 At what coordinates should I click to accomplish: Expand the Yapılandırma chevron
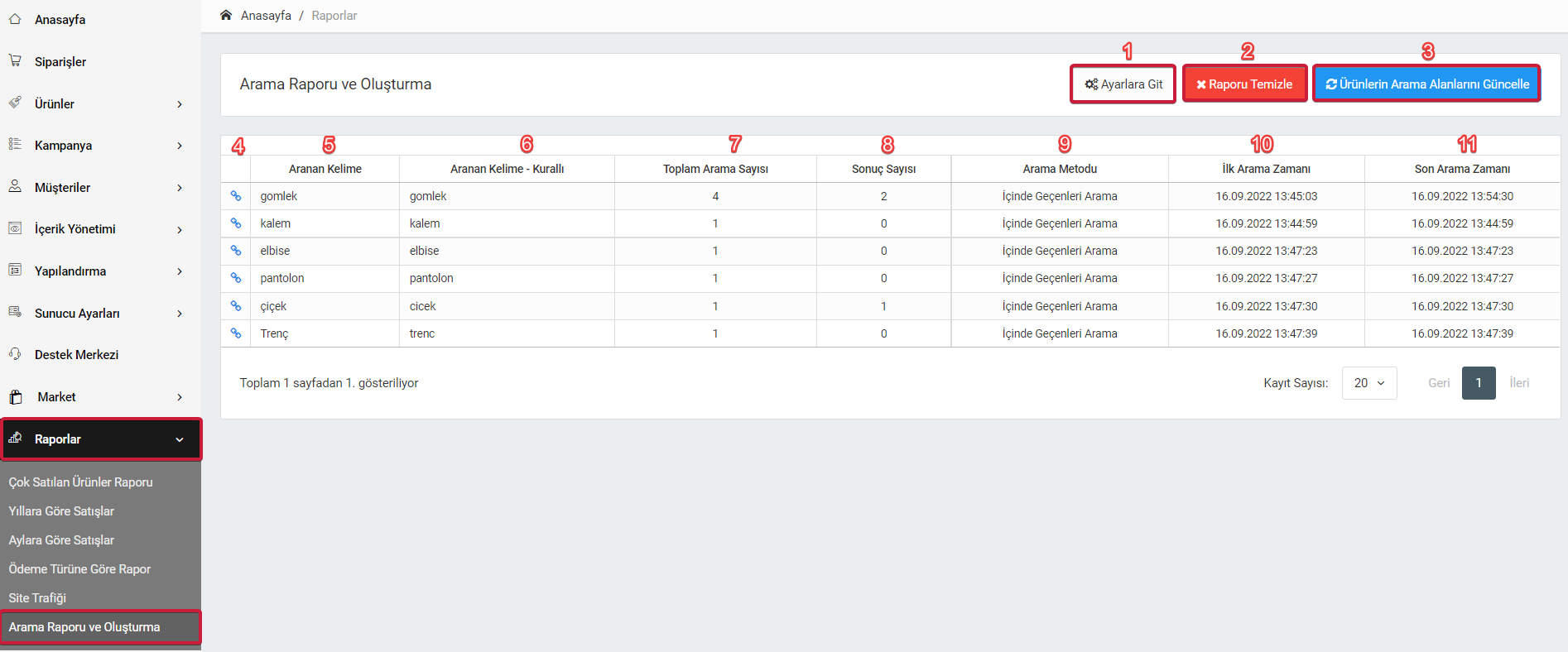click(180, 271)
